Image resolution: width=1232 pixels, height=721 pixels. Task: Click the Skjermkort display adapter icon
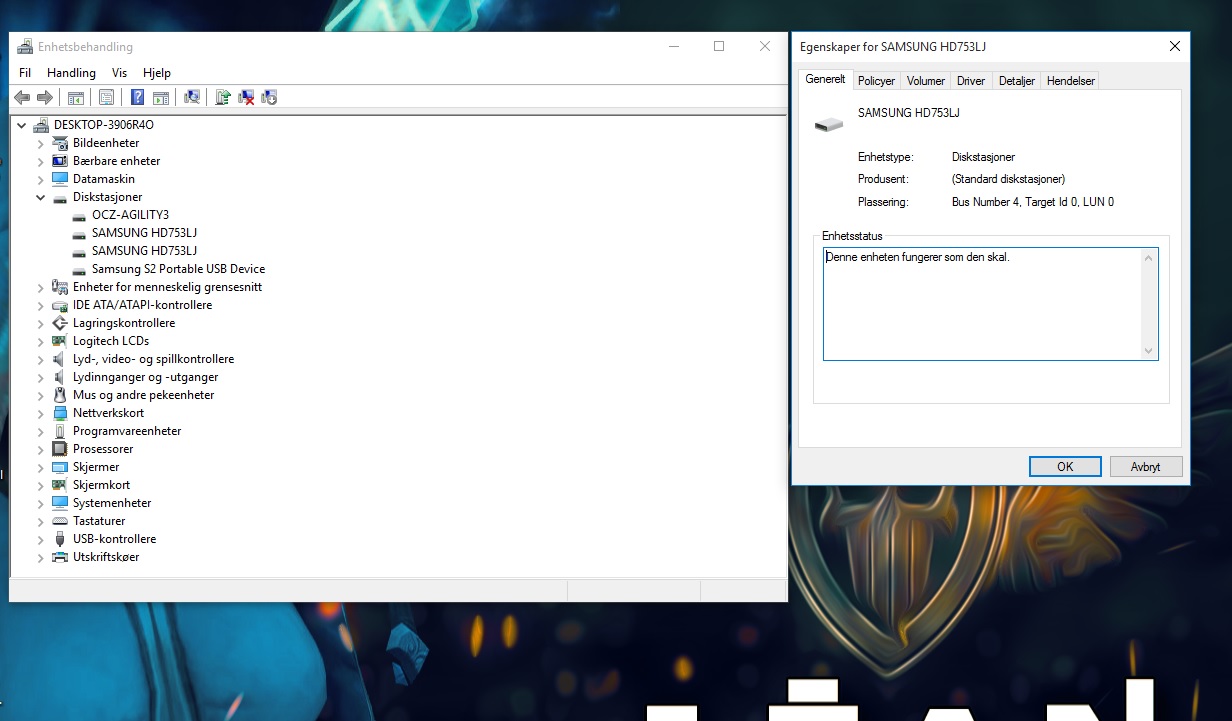point(60,485)
